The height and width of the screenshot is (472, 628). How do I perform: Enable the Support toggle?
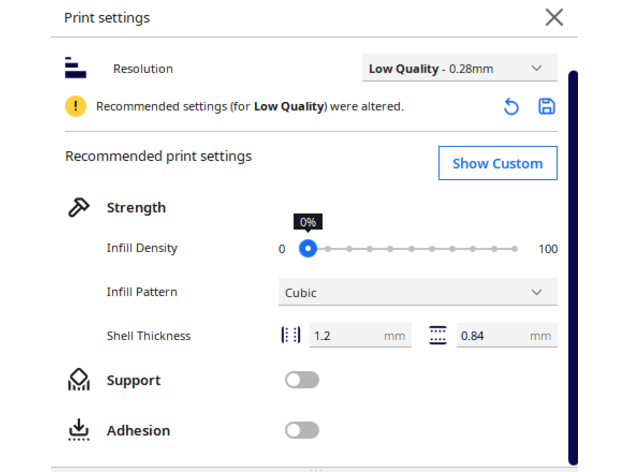tap(302, 380)
